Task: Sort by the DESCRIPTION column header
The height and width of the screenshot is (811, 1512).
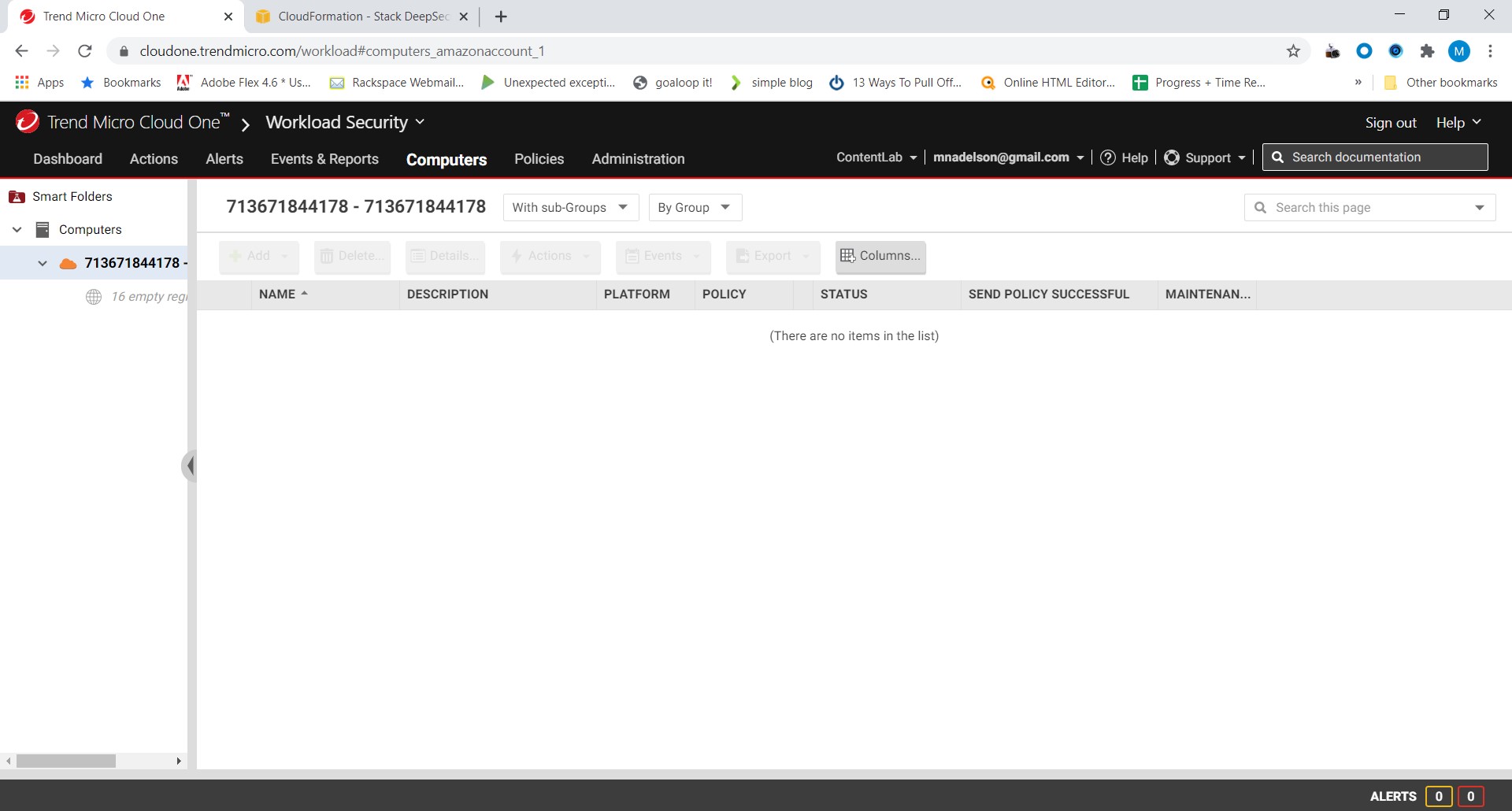Action: (497, 294)
